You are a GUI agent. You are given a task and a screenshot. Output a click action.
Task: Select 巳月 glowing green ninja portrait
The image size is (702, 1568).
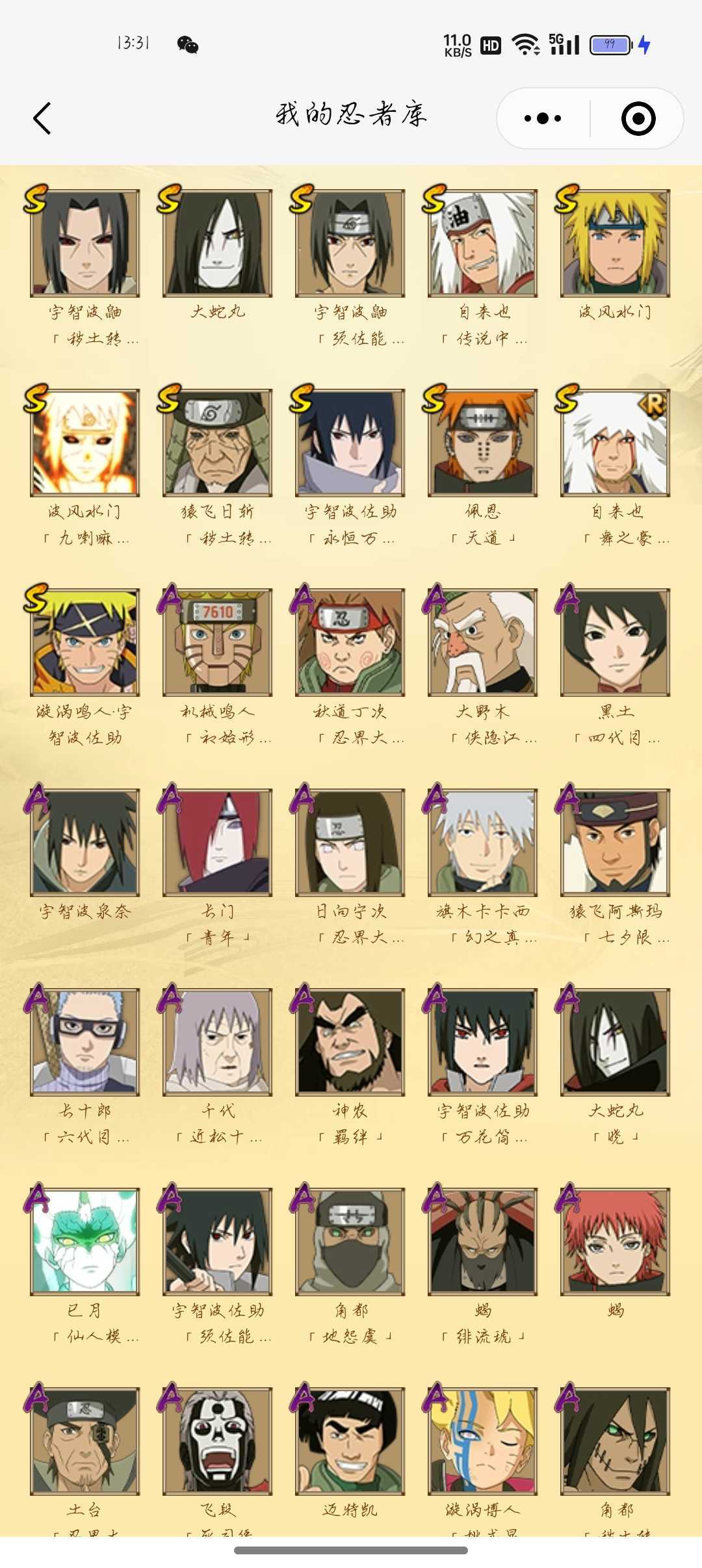click(84, 1241)
